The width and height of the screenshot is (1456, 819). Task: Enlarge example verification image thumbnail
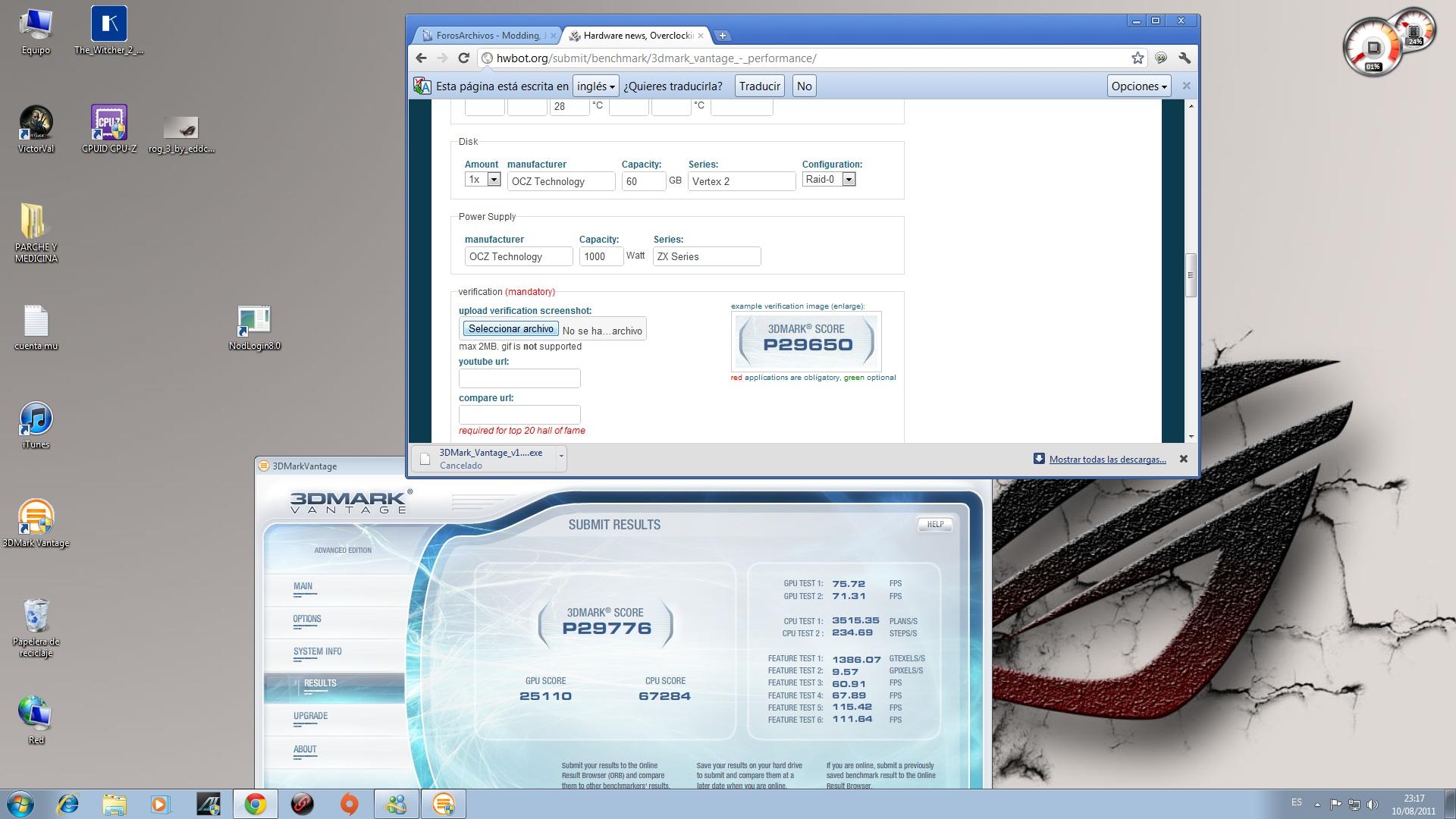pyautogui.click(x=807, y=341)
